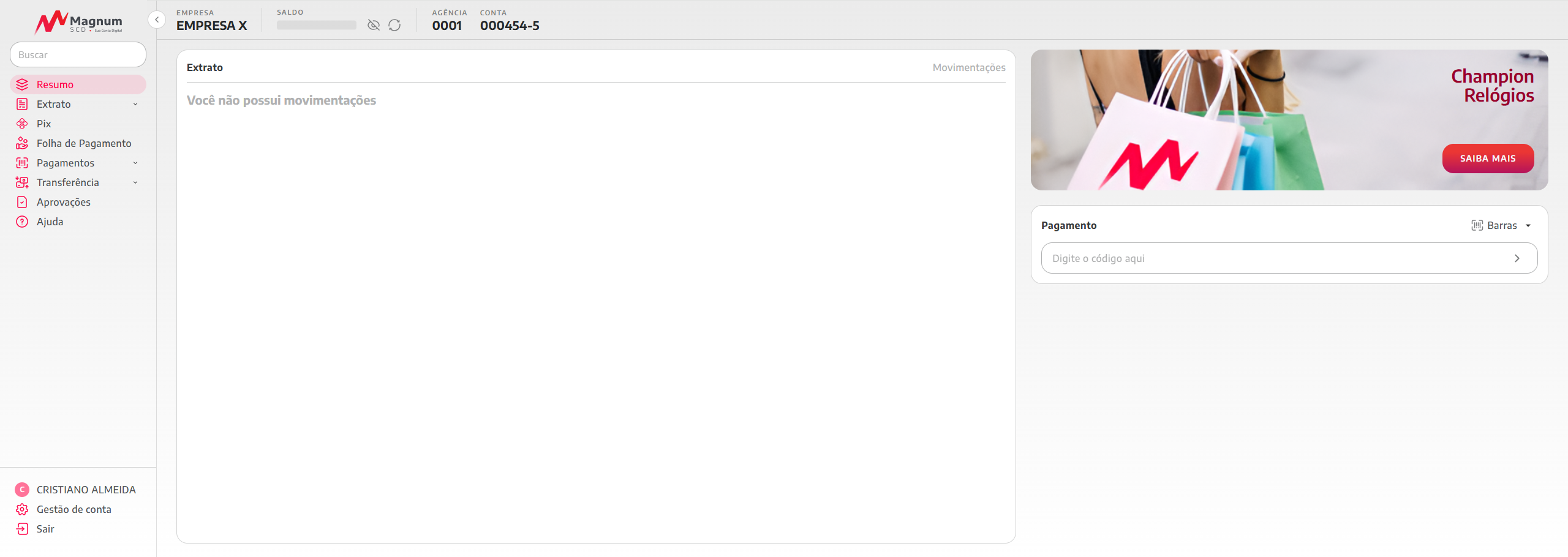The width and height of the screenshot is (1568, 557).
Task: Open Pagamentos in the sidebar
Action: pos(78,163)
